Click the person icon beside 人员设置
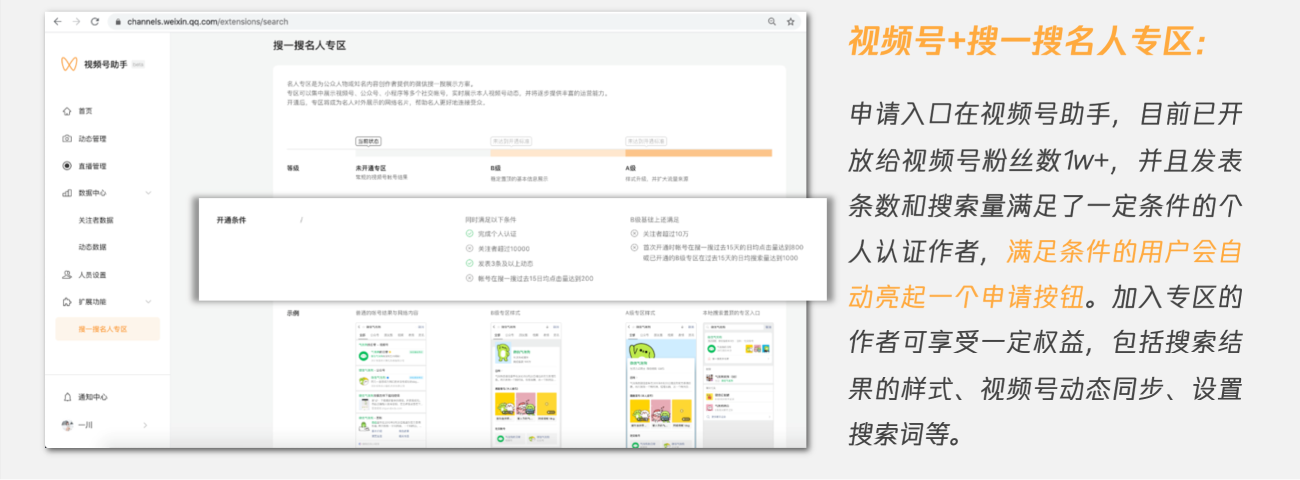This screenshot has height=480, width=1300. tap(67, 274)
